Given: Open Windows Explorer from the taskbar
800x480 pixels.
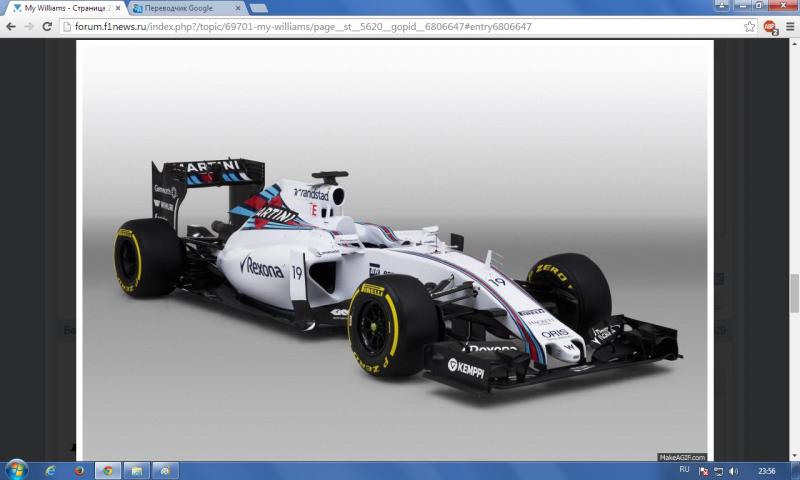Looking at the screenshot, I should [x=137, y=471].
